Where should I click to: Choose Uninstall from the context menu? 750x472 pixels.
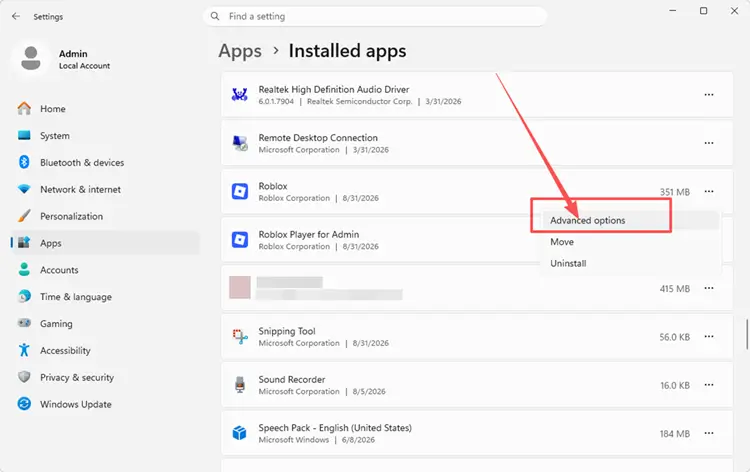630,263
